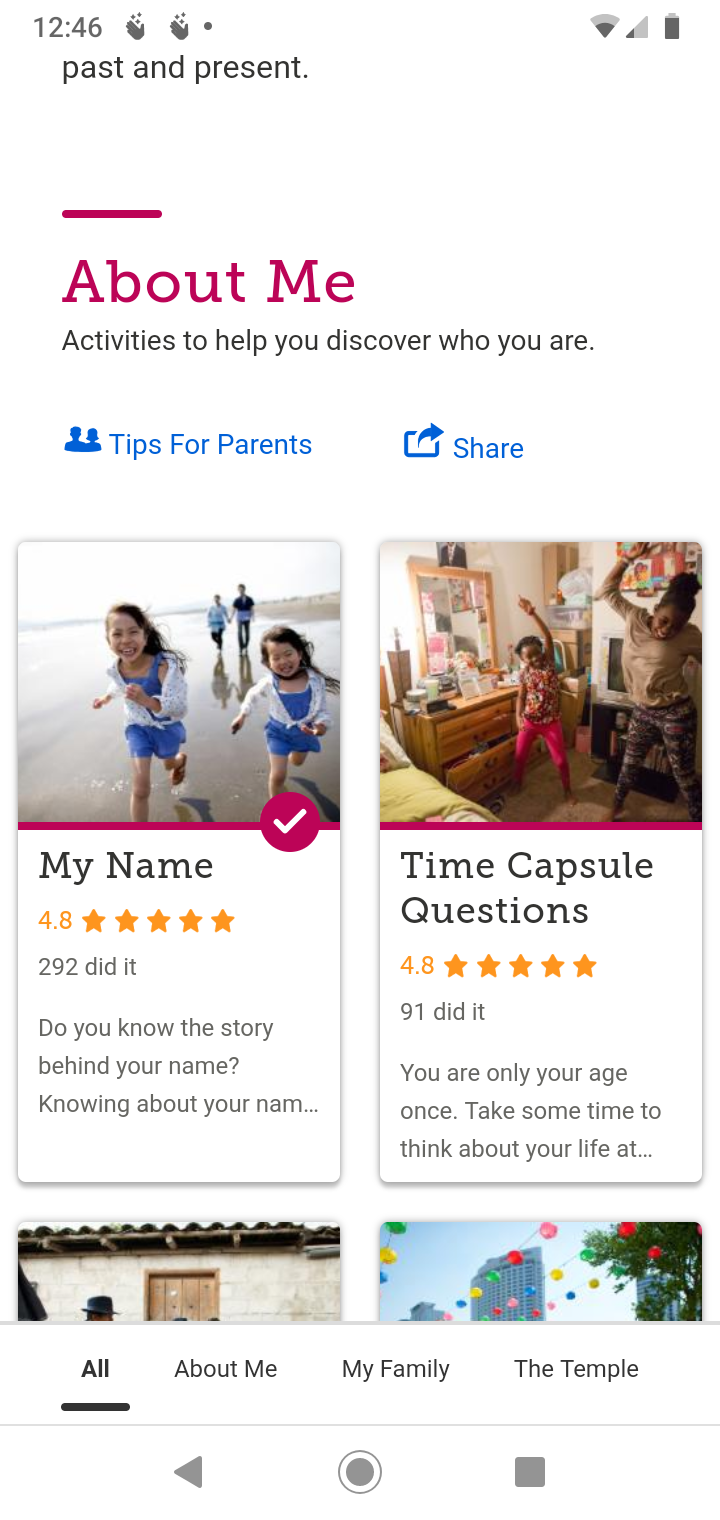Tap the colorful lanterns activity image
This screenshot has width=720, height=1520.
(541, 1270)
